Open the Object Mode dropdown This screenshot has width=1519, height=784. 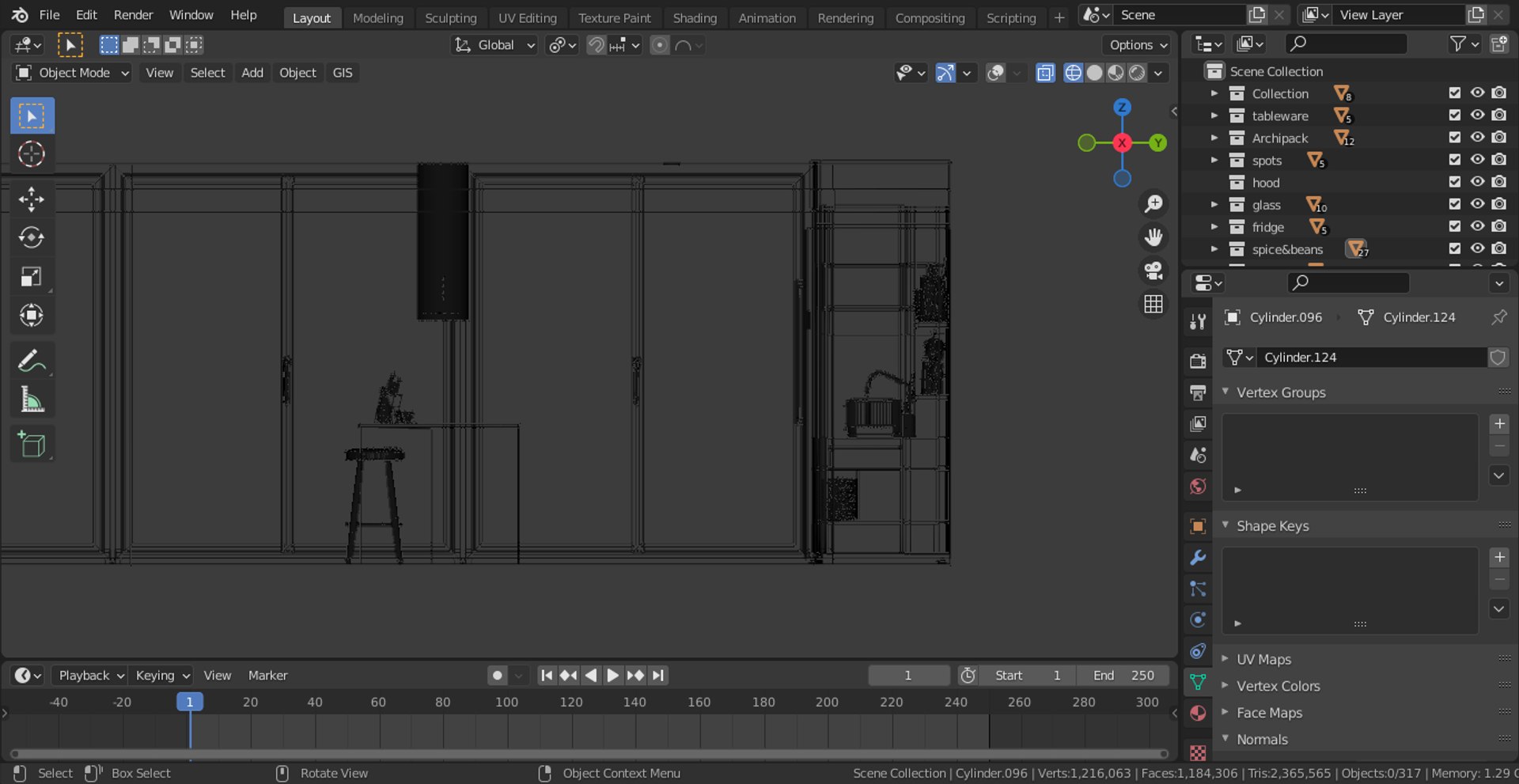point(72,73)
